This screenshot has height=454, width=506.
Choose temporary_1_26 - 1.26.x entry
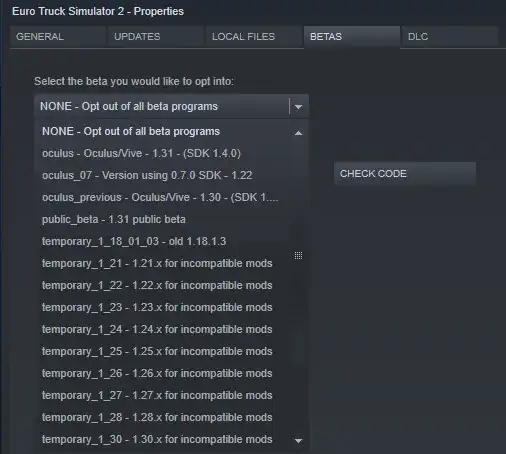click(x=164, y=373)
